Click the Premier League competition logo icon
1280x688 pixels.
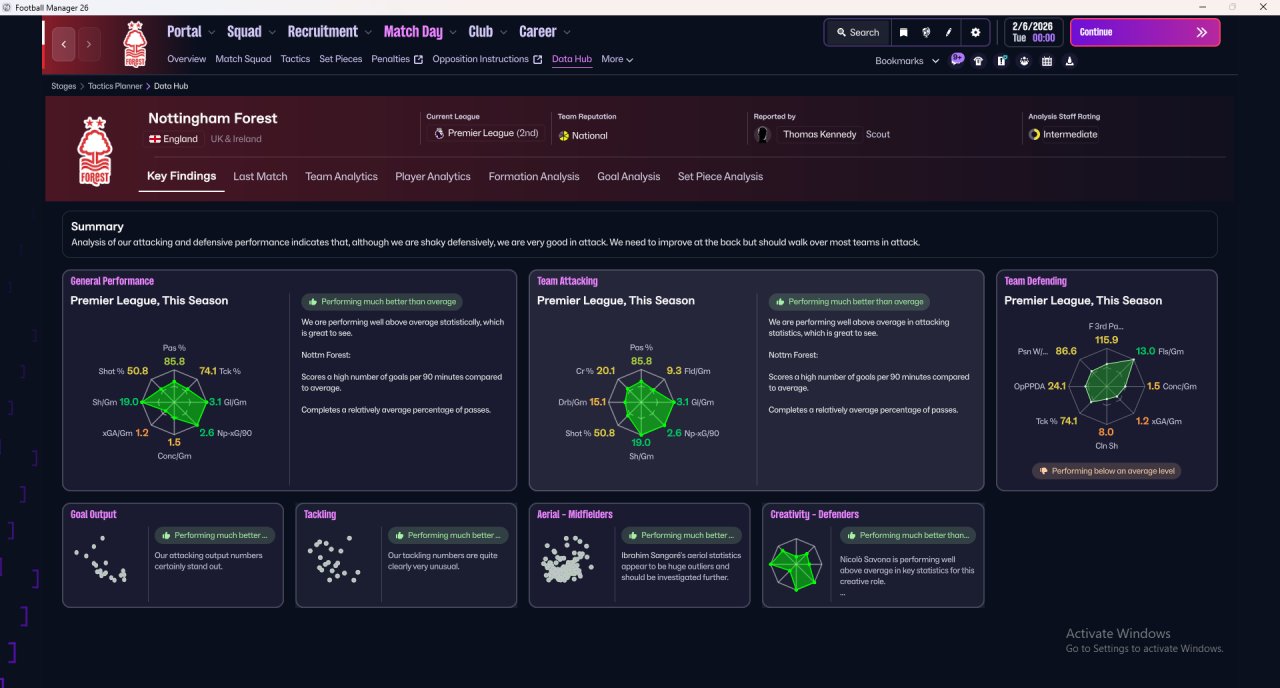(x=439, y=133)
